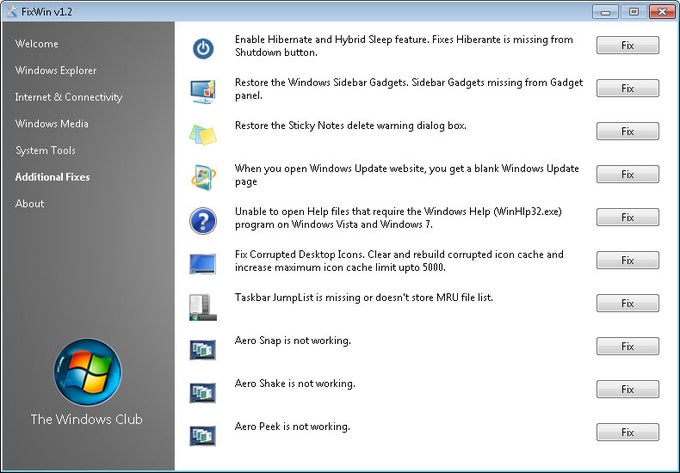Click the Hibernate power icon

coord(203,49)
